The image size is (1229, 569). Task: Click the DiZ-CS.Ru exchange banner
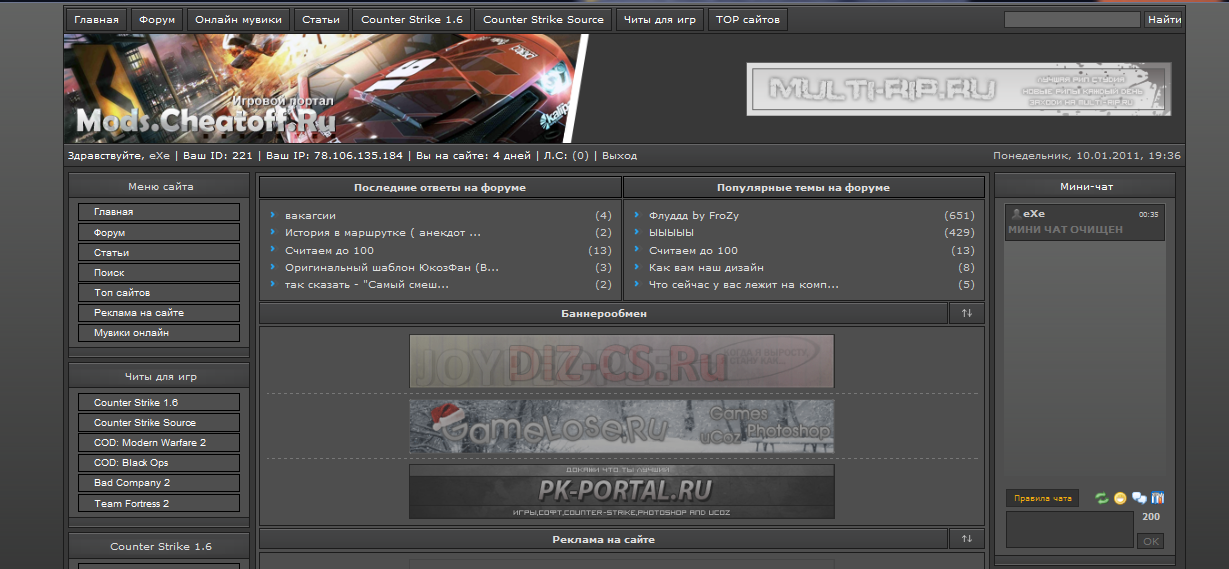coord(621,361)
